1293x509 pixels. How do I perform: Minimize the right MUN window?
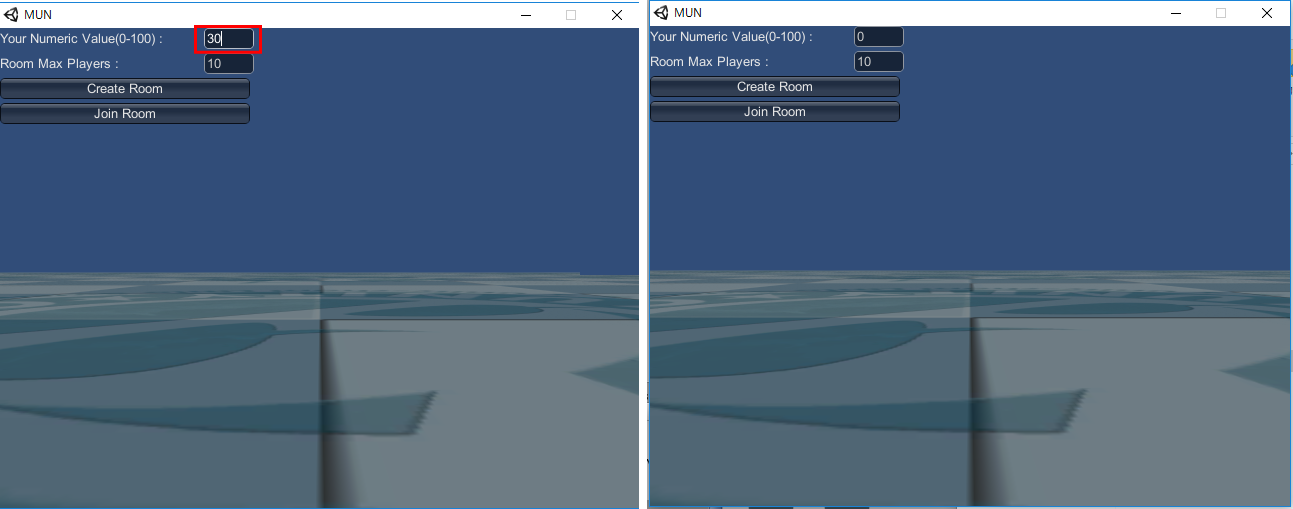coord(1176,13)
